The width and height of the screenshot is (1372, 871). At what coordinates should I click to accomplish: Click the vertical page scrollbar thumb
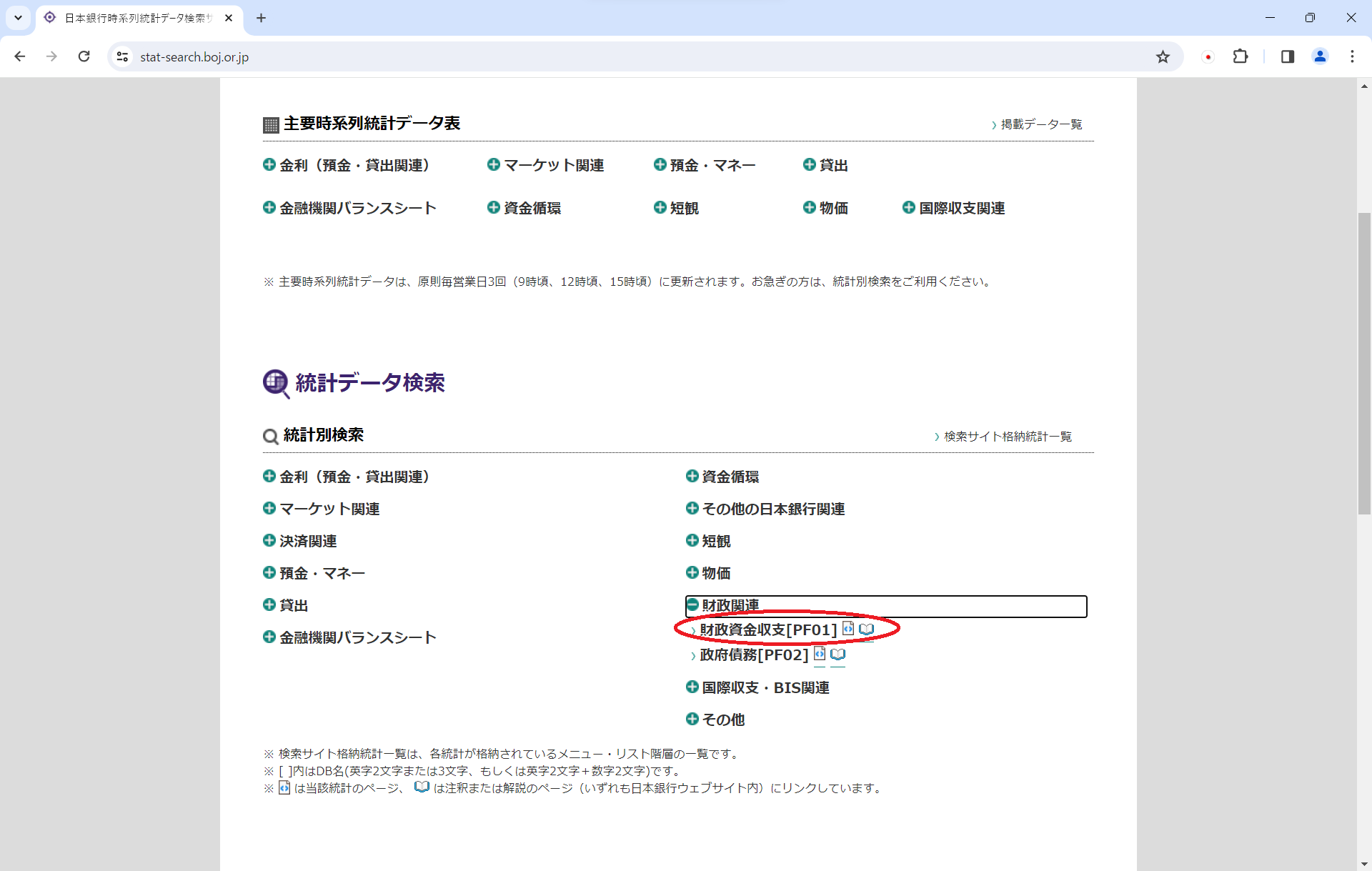tap(1364, 364)
